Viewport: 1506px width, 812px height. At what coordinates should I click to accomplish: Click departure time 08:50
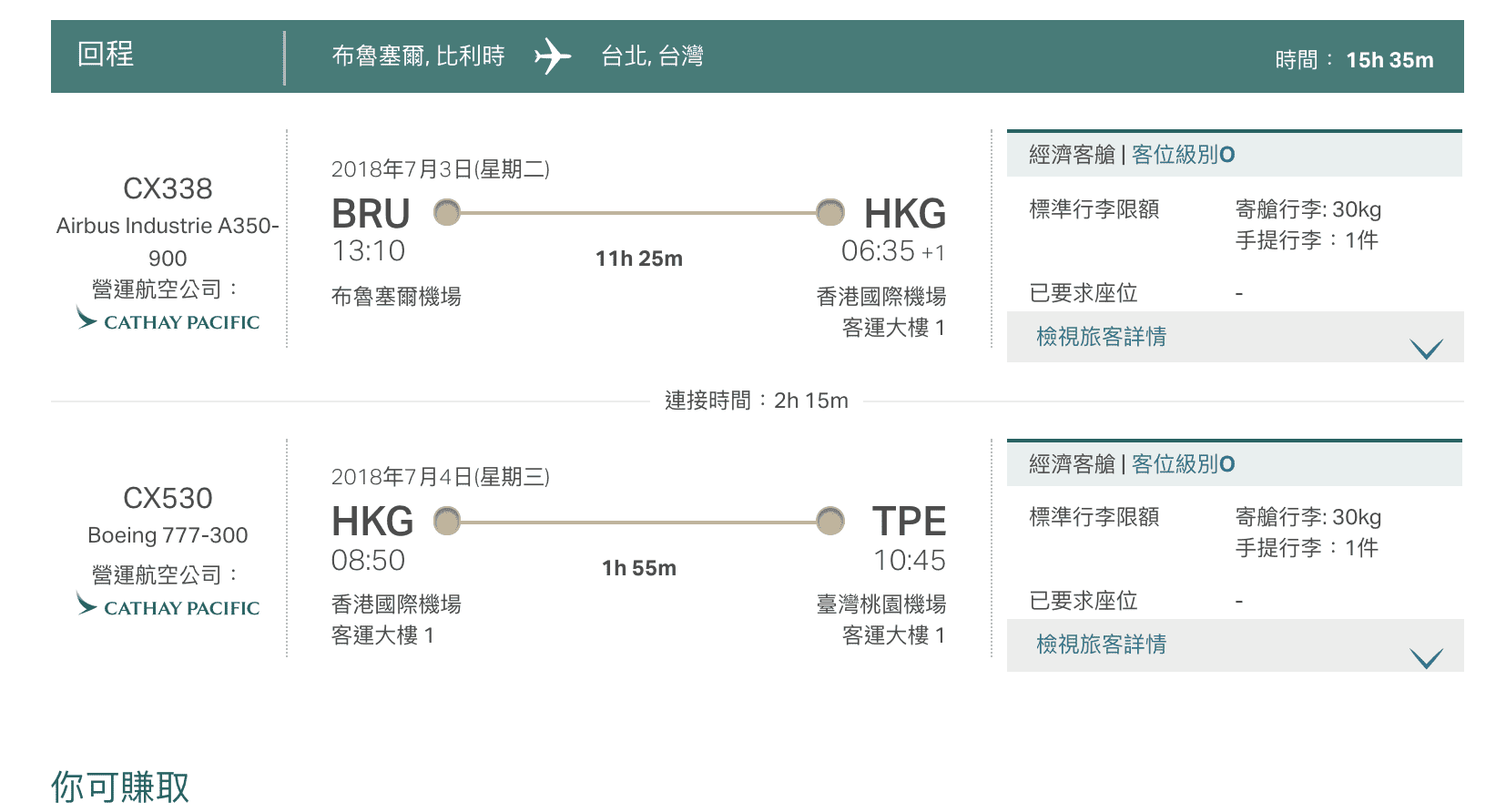point(369,561)
